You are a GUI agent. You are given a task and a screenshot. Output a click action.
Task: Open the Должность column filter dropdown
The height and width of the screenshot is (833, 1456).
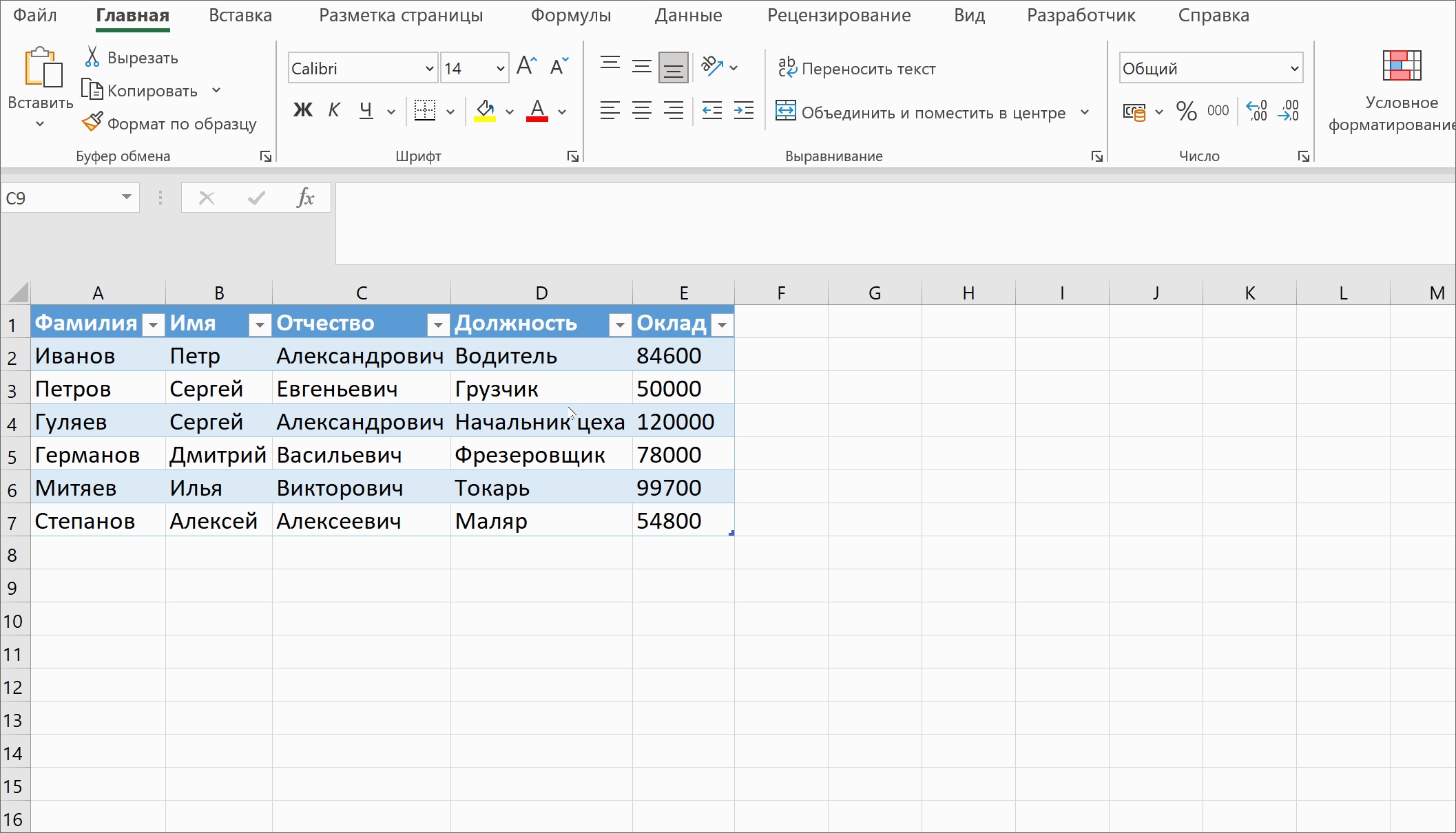tap(620, 324)
